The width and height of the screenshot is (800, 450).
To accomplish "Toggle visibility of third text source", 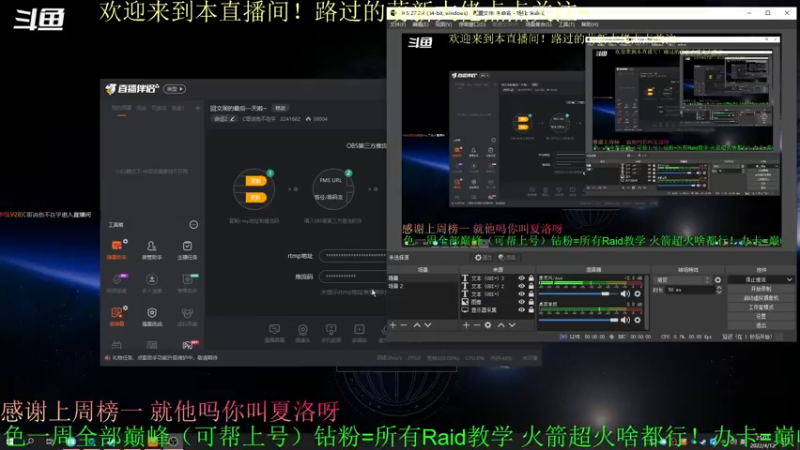I will coord(521,294).
